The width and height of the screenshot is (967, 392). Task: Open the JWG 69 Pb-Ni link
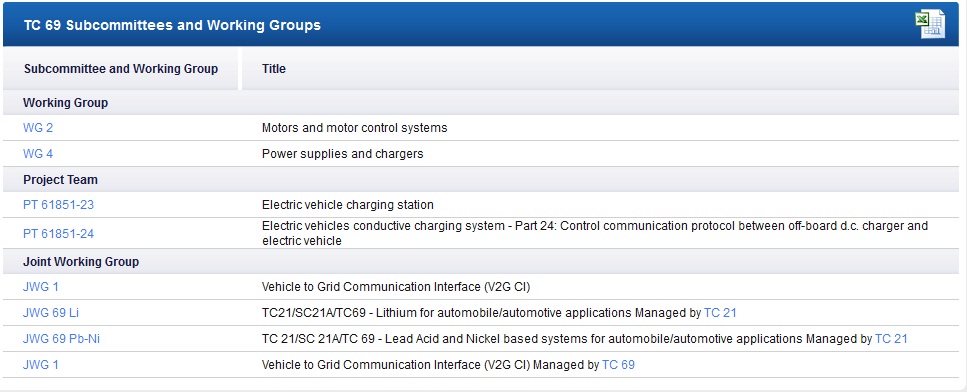61,339
